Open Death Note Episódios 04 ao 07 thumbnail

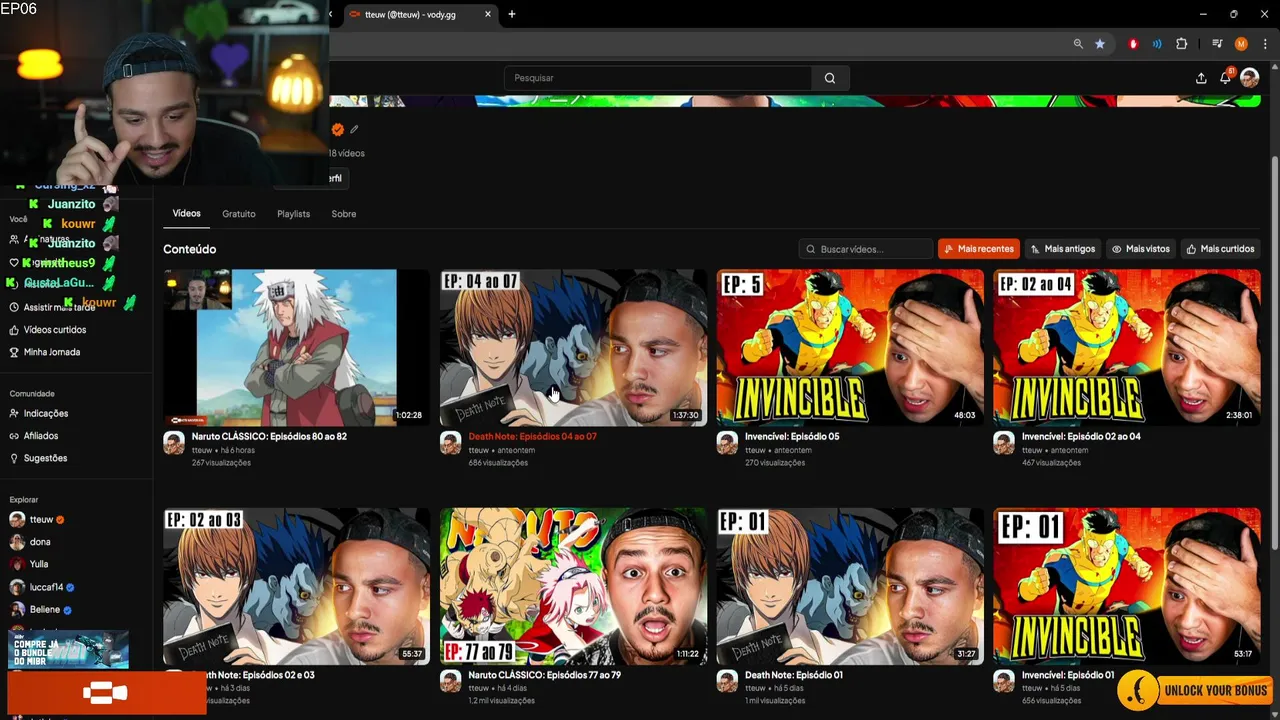(x=573, y=348)
